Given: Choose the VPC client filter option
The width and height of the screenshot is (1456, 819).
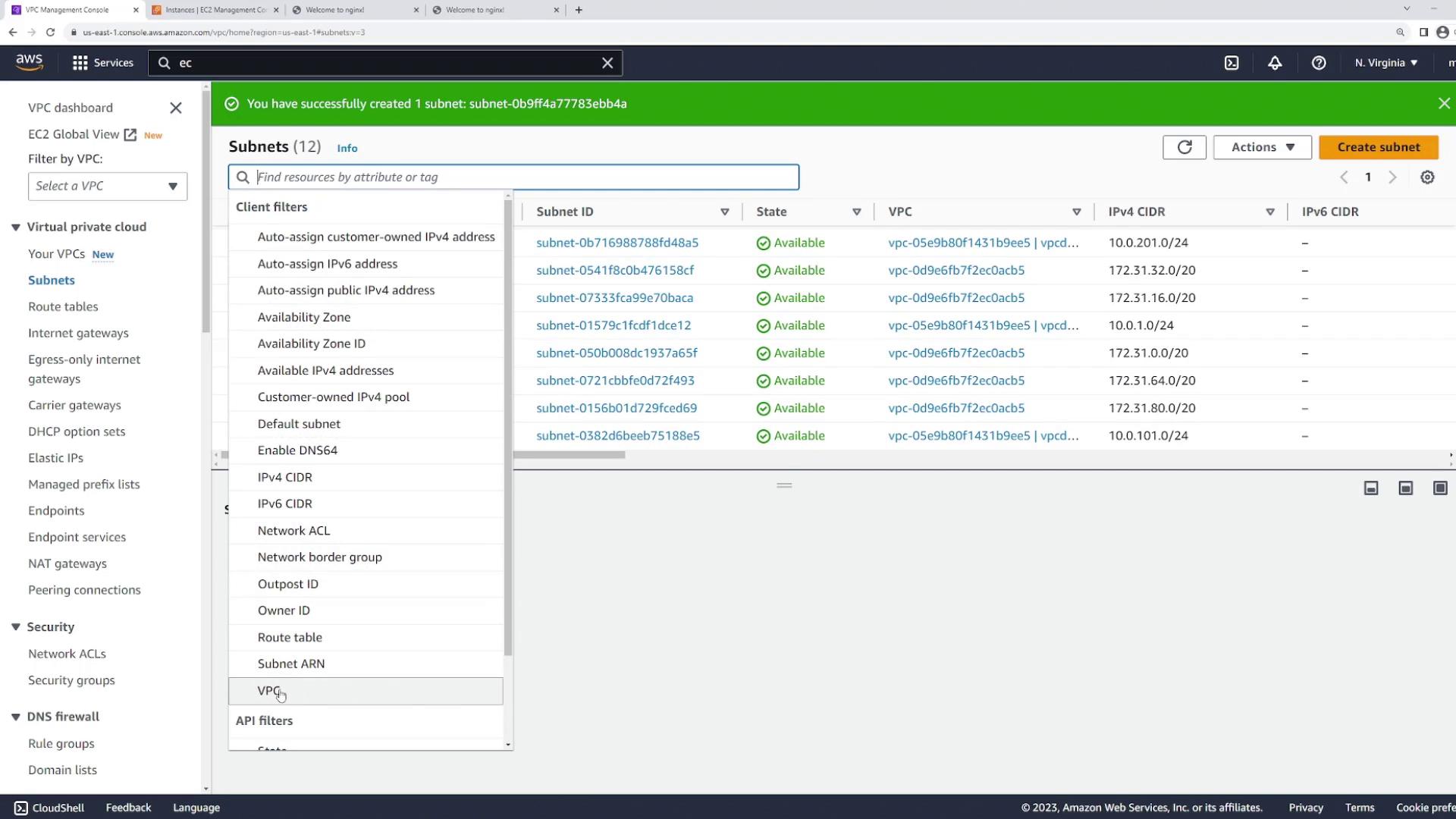Looking at the screenshot, I should (x=269, y=691).
